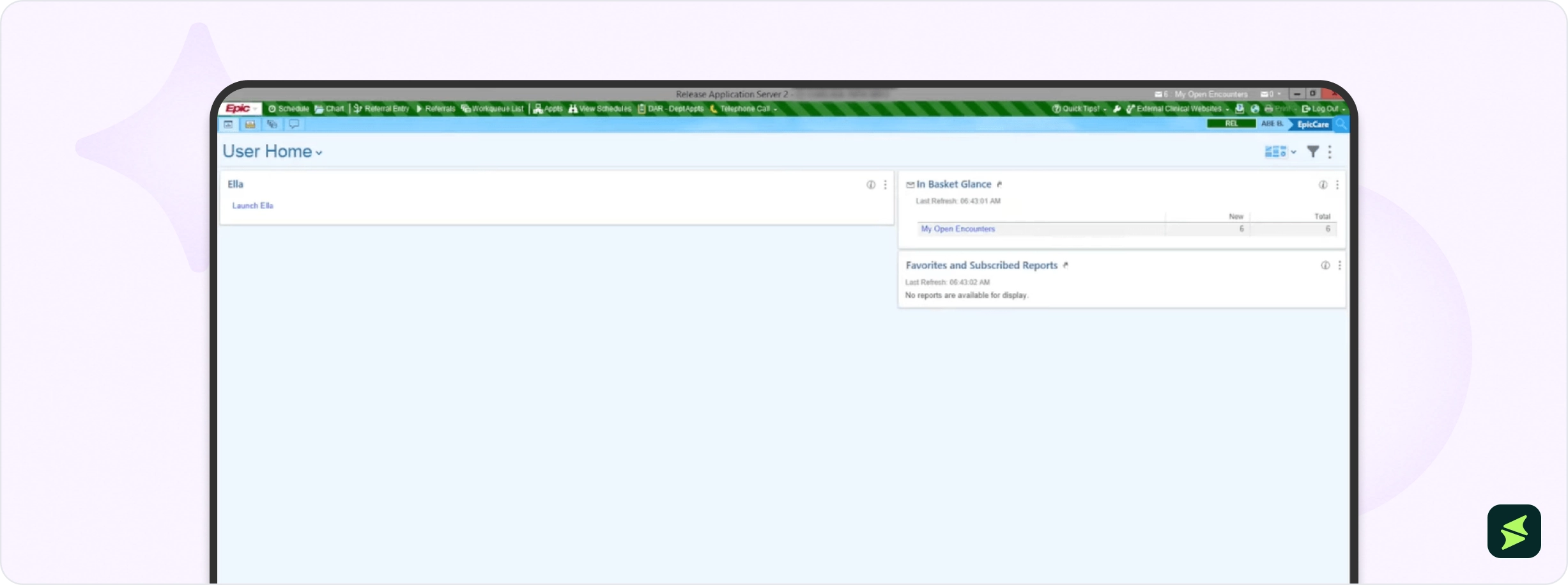Open the envelope 0 messages dropdown
Screen dimensions: 1568x585
(x=1270, y=94)
